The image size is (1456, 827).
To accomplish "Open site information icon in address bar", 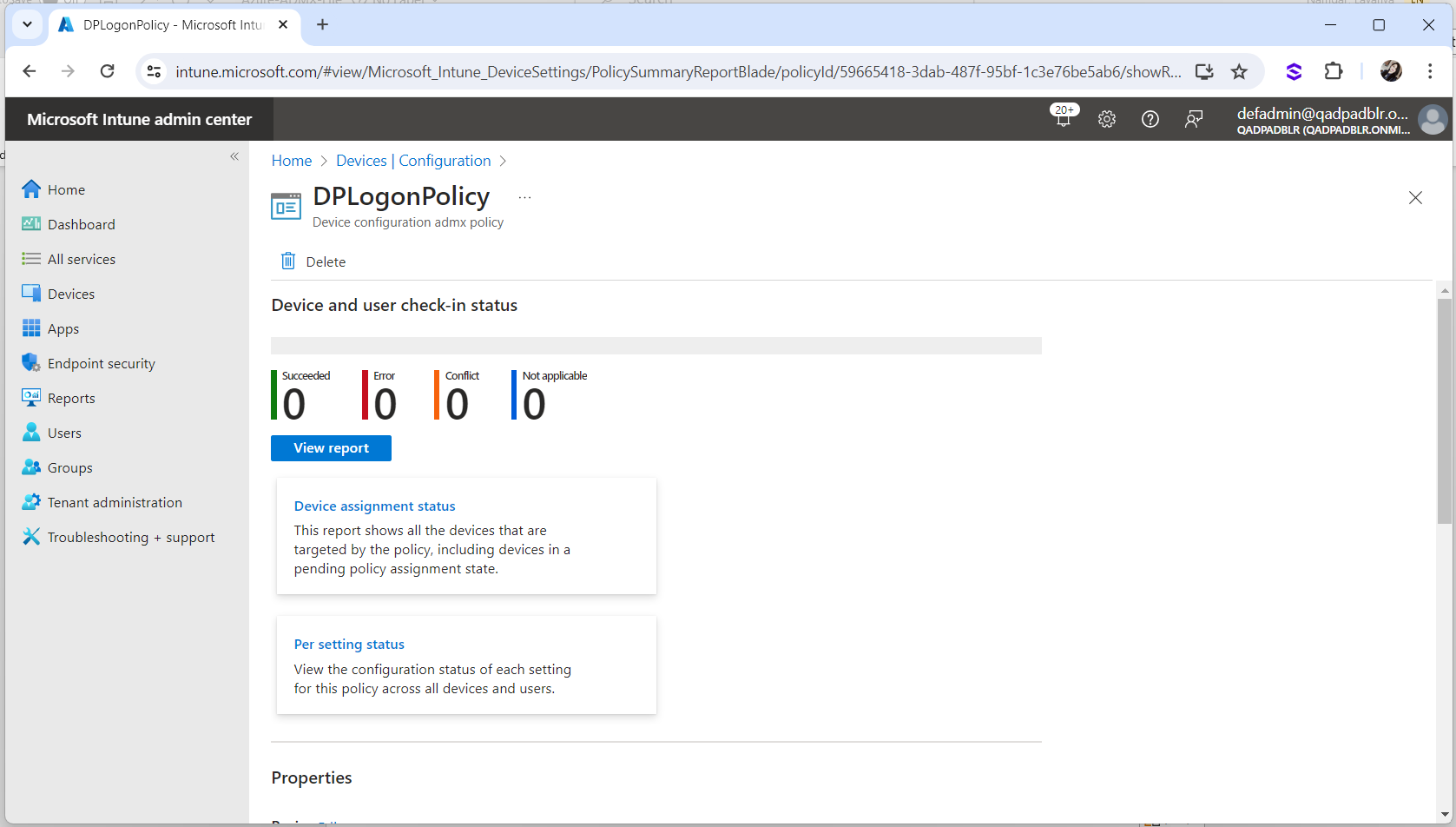I will tap(154, 71).
